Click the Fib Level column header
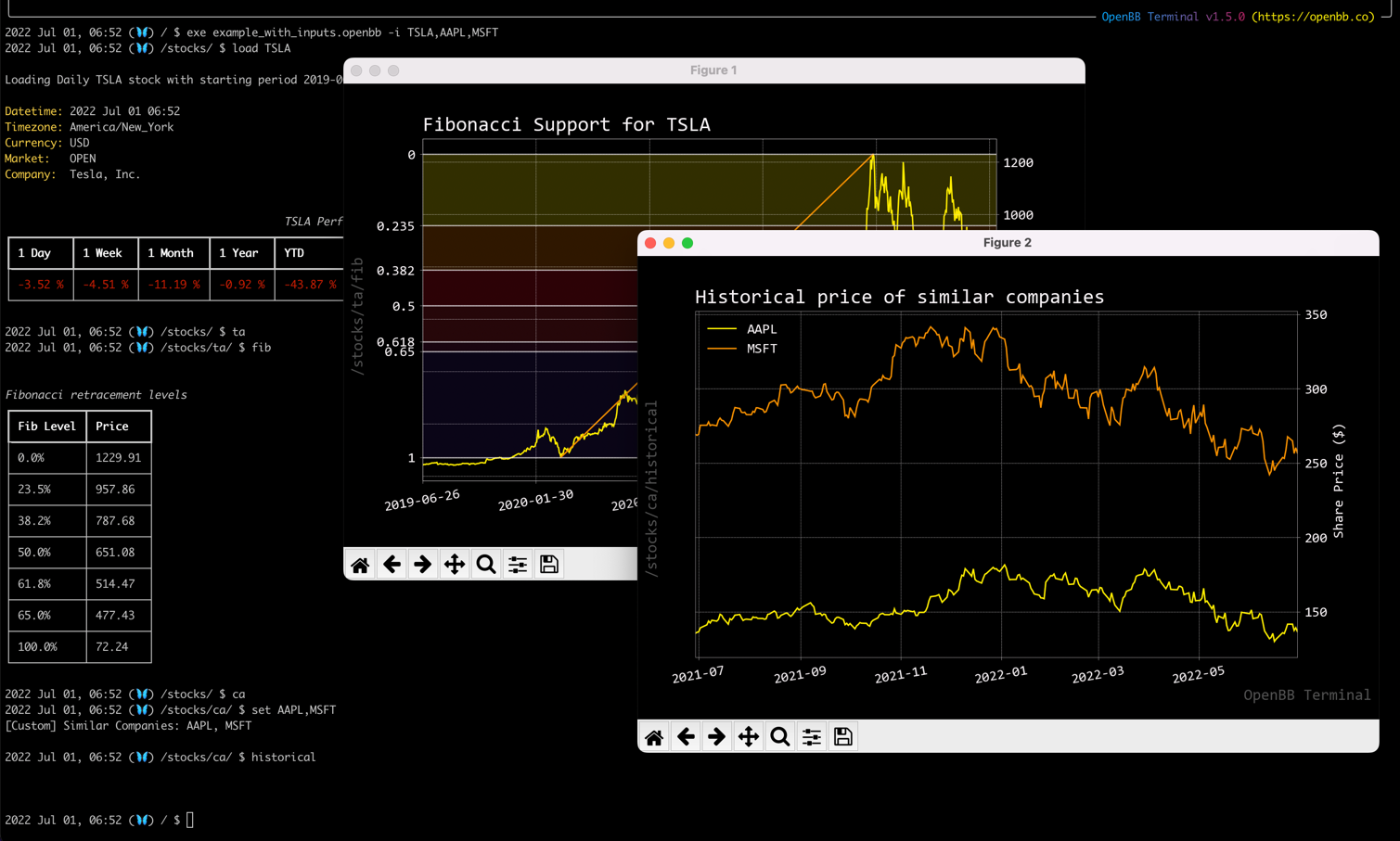This screenshot has height=841, width=1400. [x=47, y=427]
